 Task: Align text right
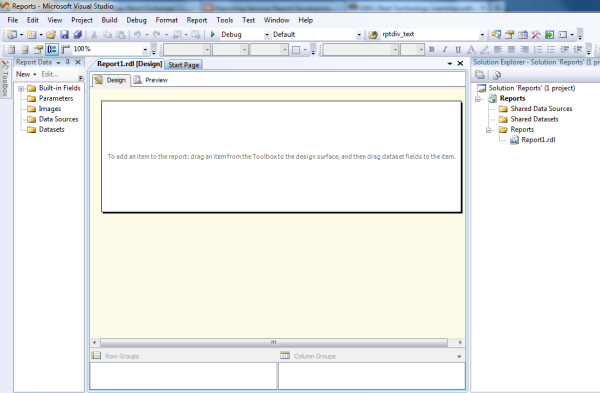pos(525,49)
